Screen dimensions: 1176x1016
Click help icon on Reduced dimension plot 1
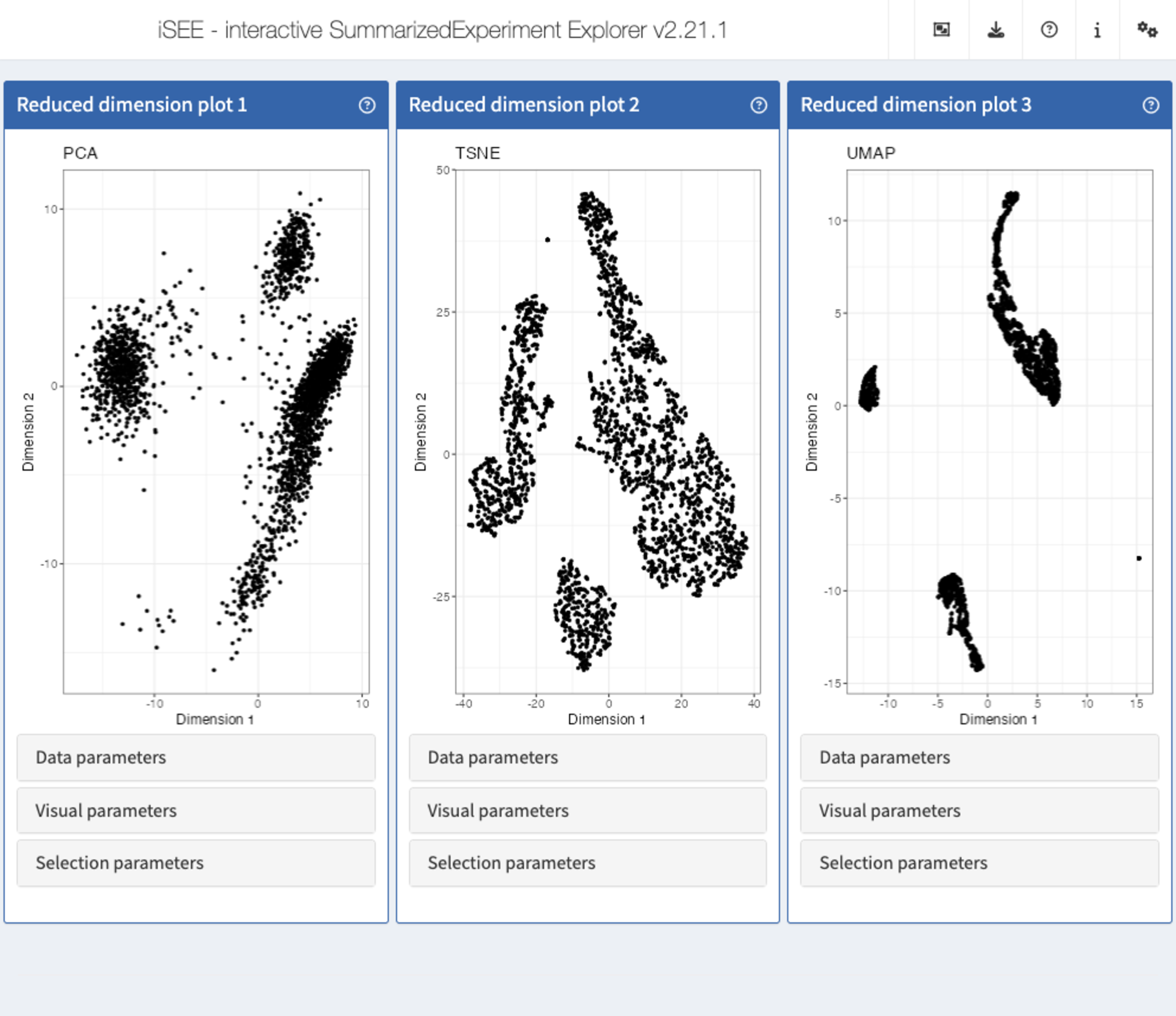pyautogui.click(x=367, y=105)
